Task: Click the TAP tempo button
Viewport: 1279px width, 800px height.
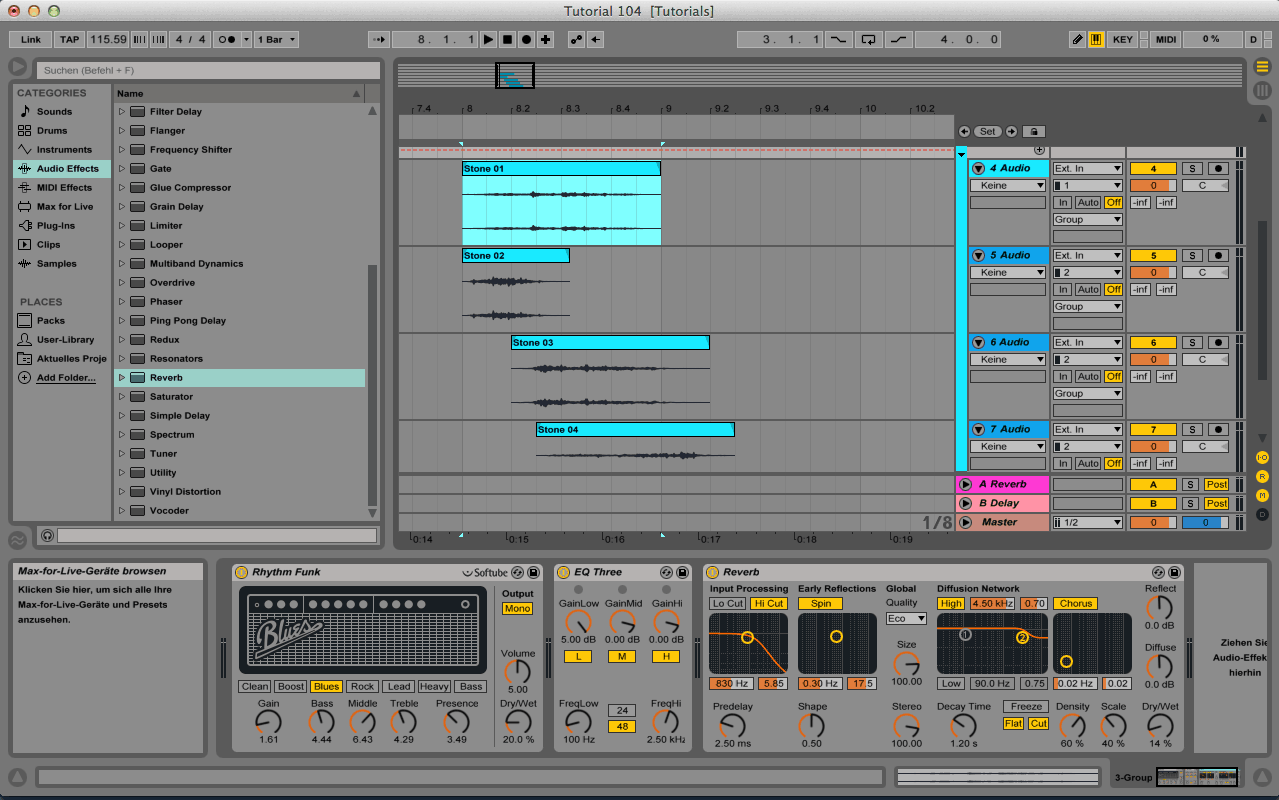Action: (69, 39)
